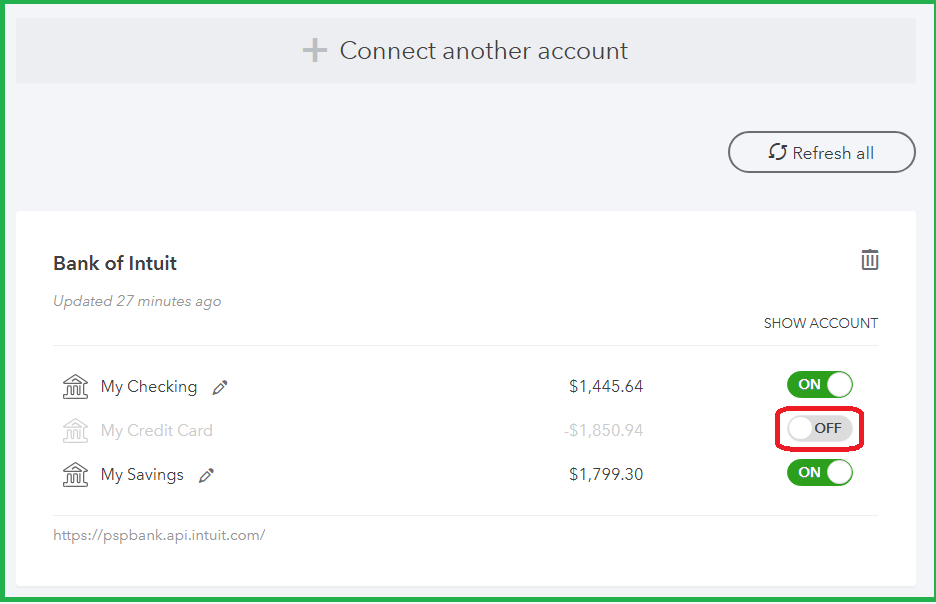Click the bank icon beside My Checking
The image size is (936, 604).
[75, 386]
